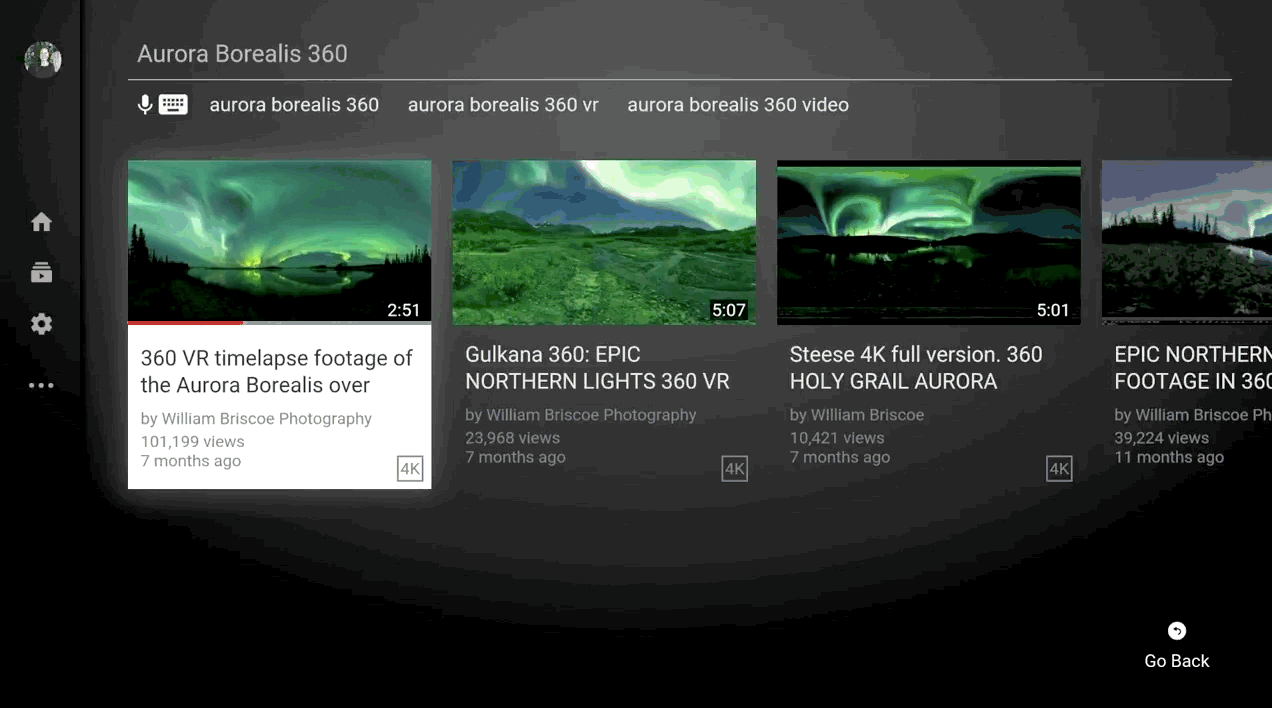Show more options via three dots icon
1272x708 pixels.
point(41,386)
